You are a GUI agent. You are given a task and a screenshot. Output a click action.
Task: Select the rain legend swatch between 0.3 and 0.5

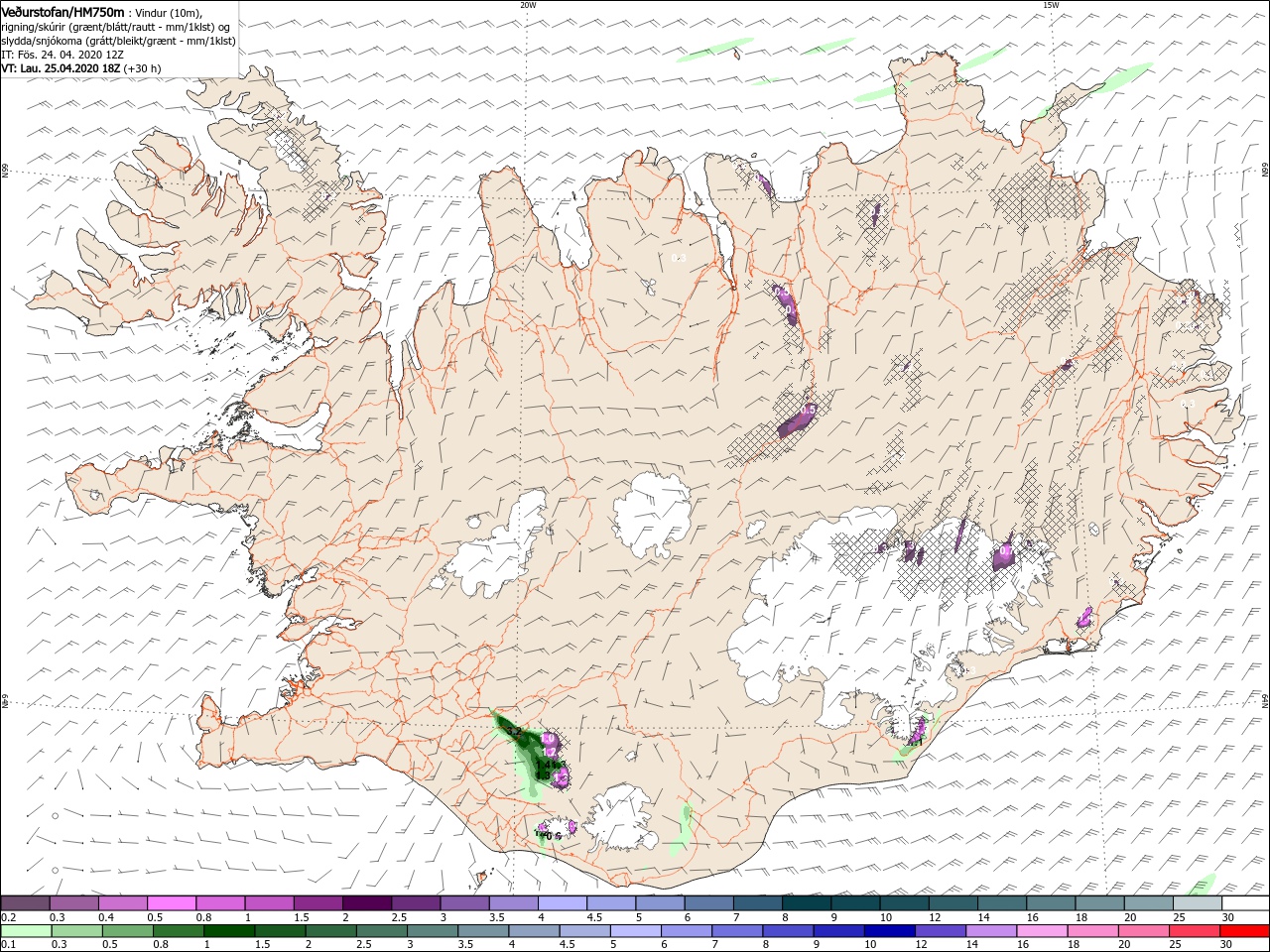(x=77, y=931)
